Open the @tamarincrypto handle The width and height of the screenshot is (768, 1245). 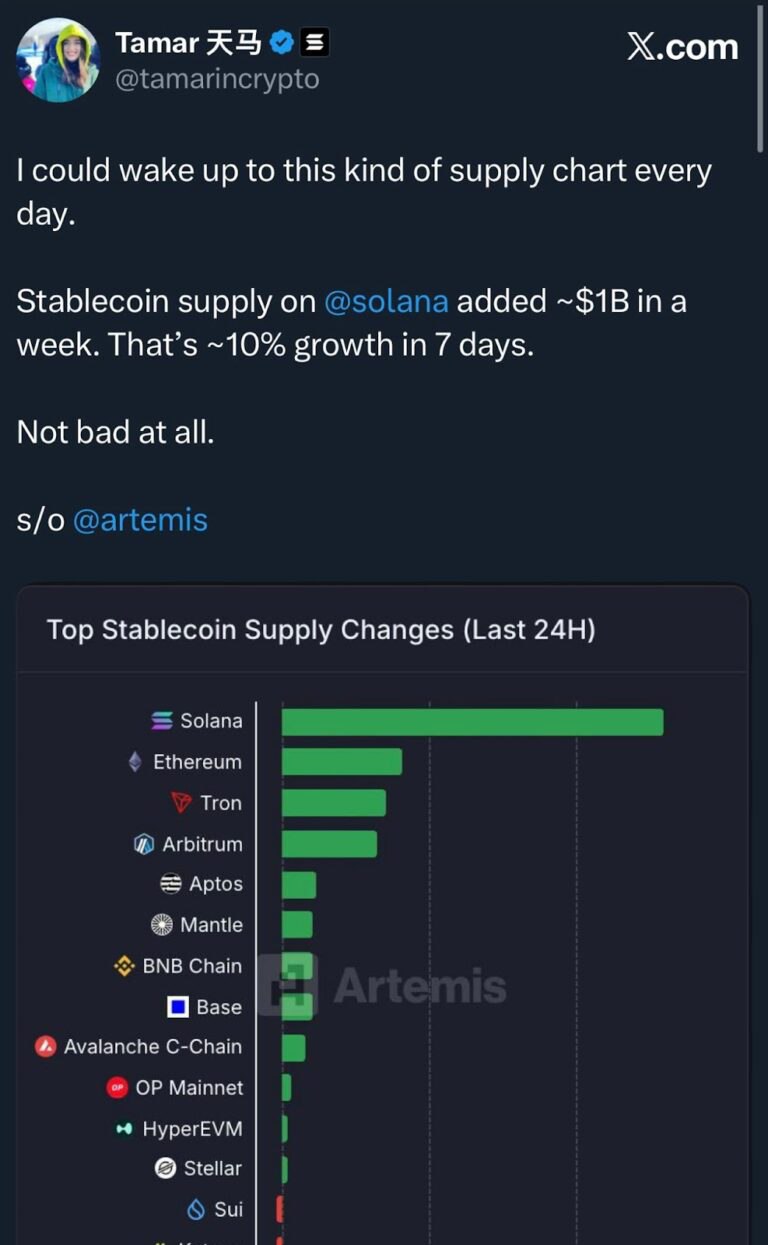coord(217,79)
